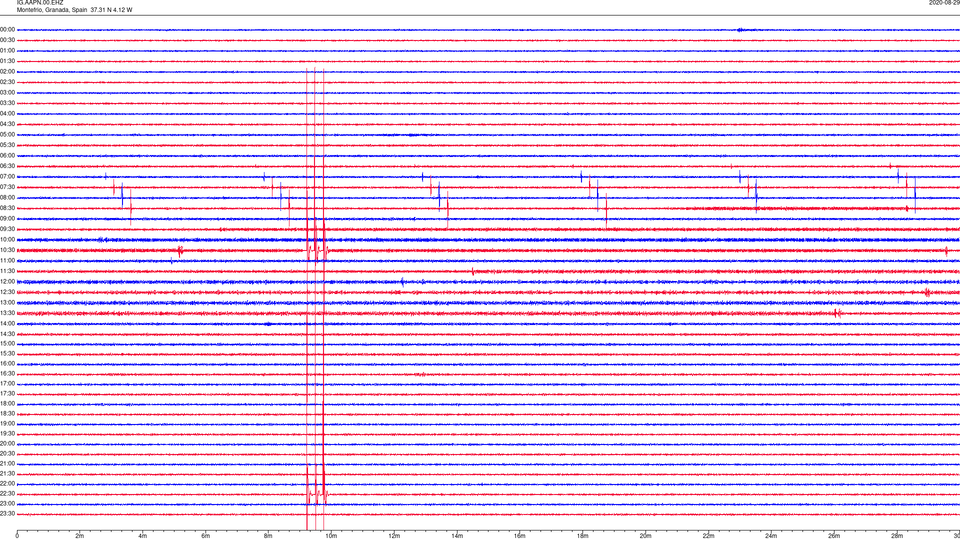Click the 13:30 time label
Screen dimensions: 960x540
point(7,313)
